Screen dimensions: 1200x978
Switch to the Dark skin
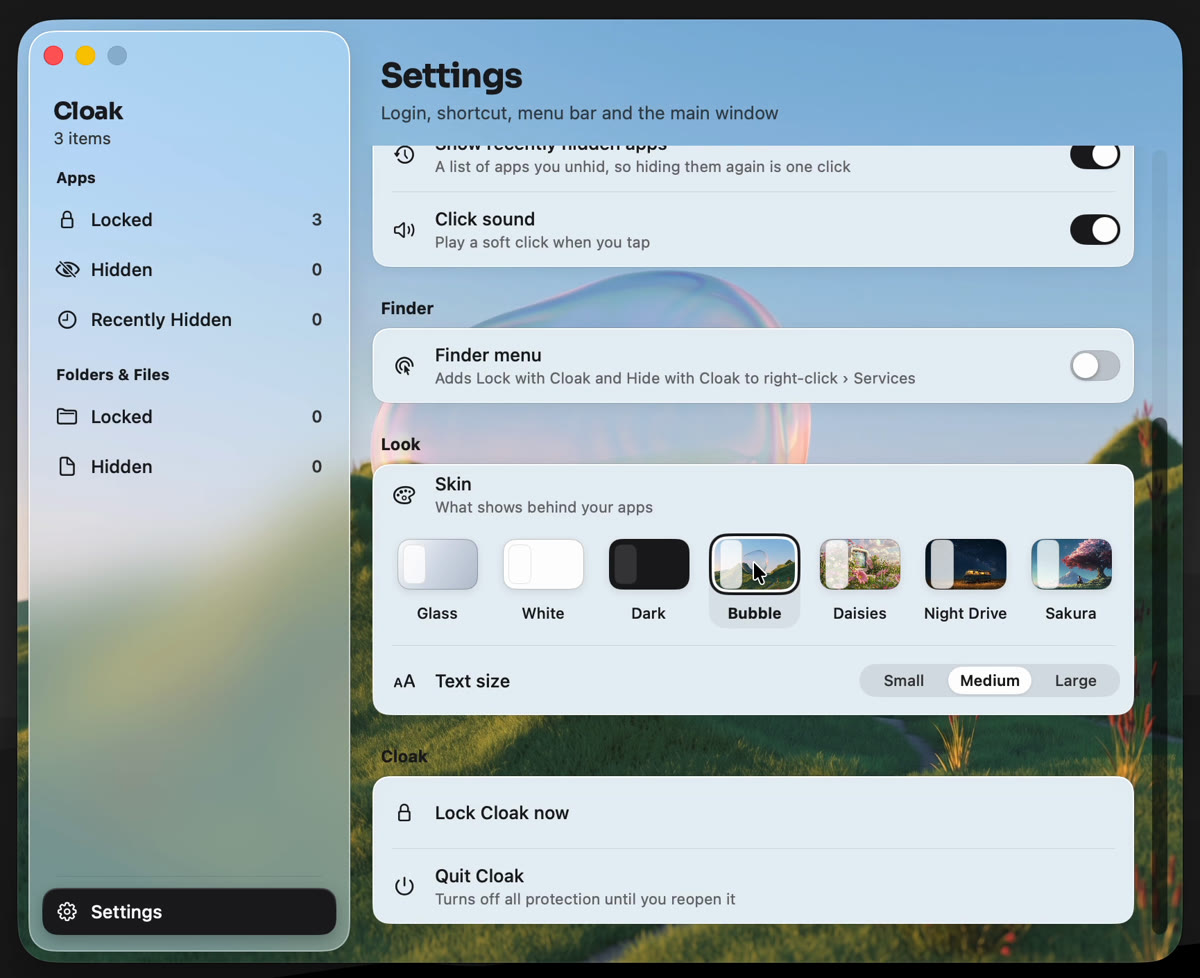[x=649, y=564]
